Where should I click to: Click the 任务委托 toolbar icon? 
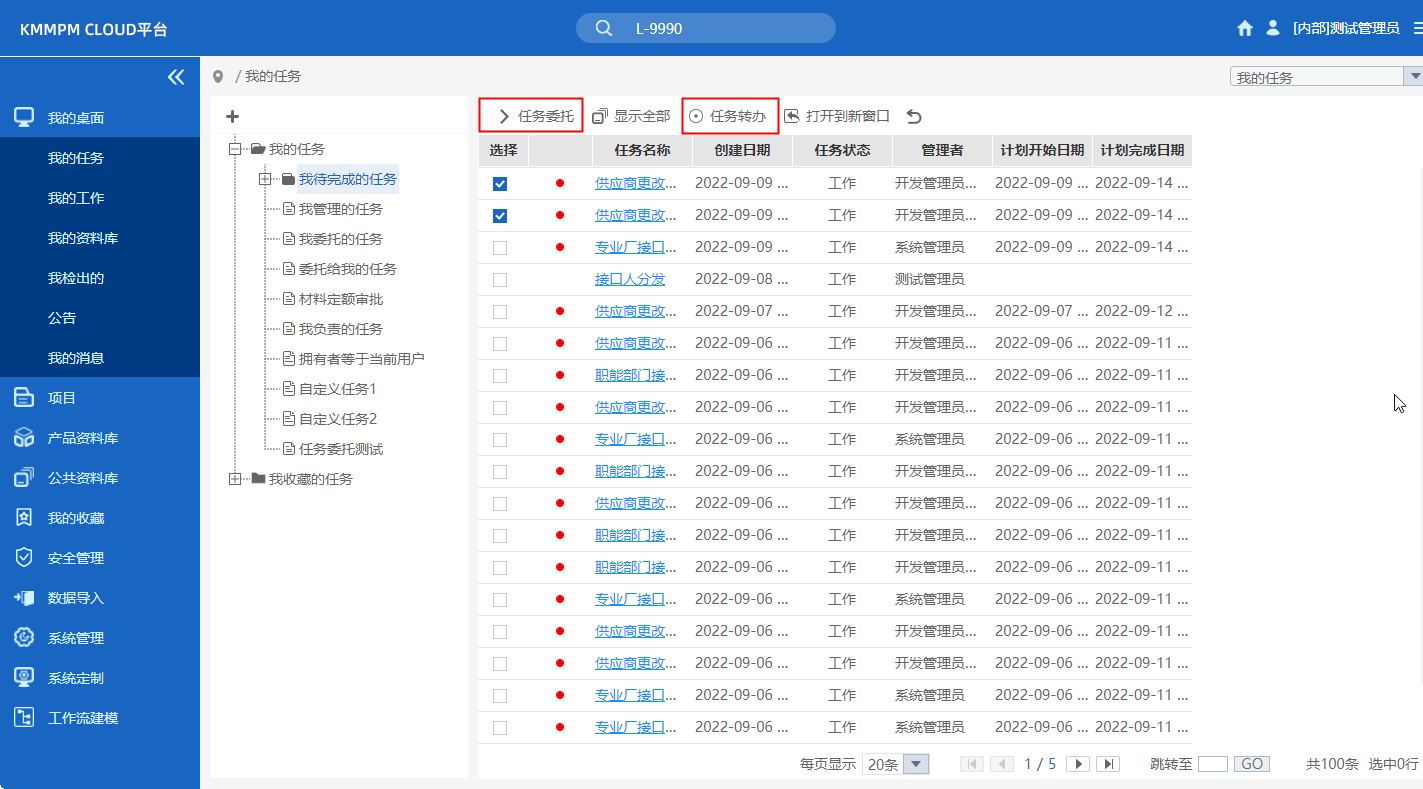[x=530, y=115]
